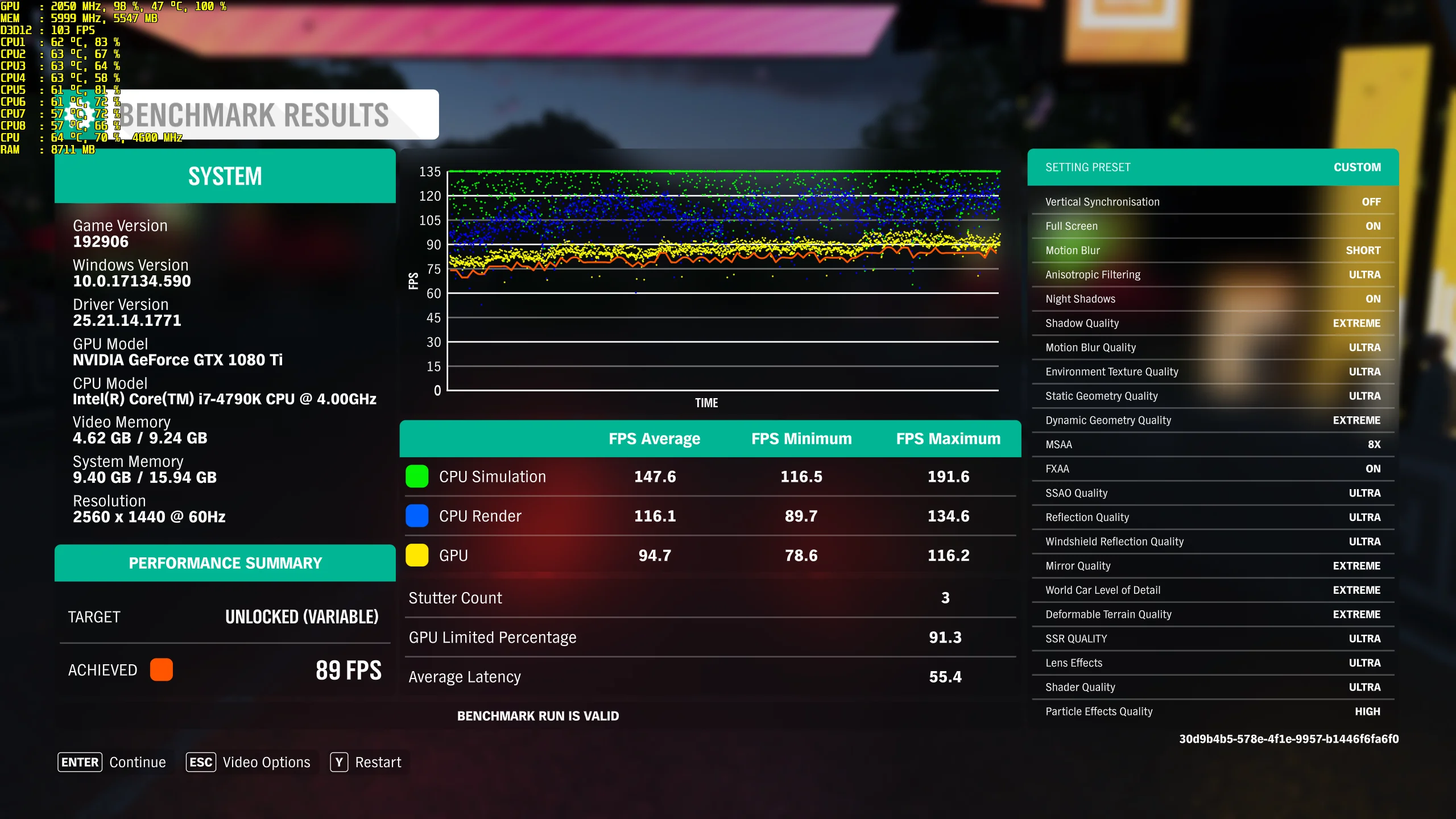Click the SETTING PRESET header row
Screen dimensions: 1456x819
point(1213,167)
